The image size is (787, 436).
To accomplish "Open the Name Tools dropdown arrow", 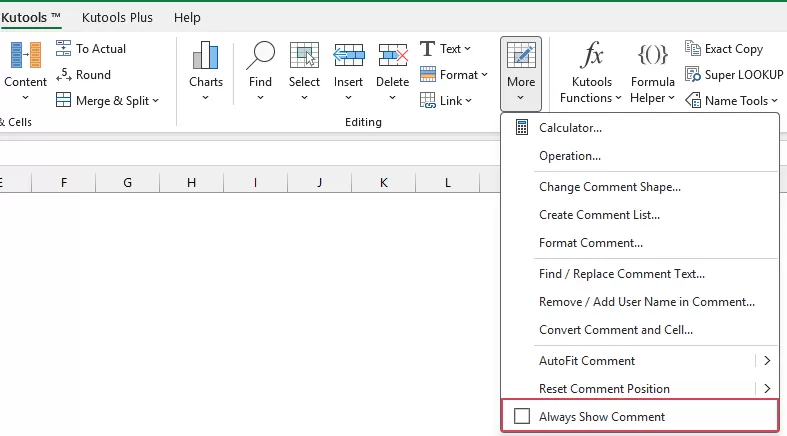I will [774, 101].
